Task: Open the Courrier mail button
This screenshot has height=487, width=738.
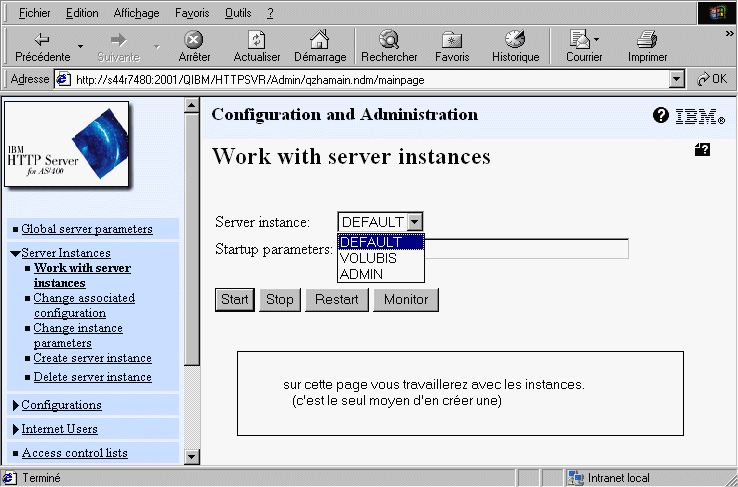Action: [x=584, y=47]
